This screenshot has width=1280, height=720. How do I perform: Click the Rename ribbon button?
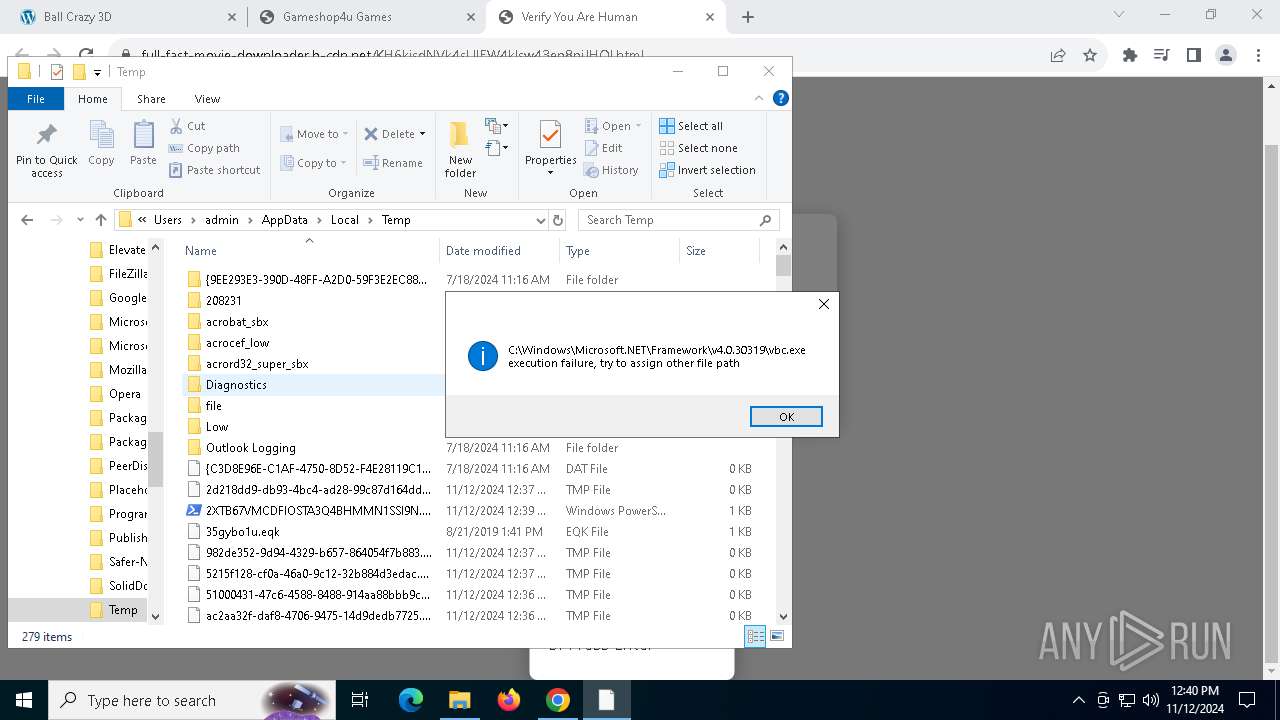393,163
